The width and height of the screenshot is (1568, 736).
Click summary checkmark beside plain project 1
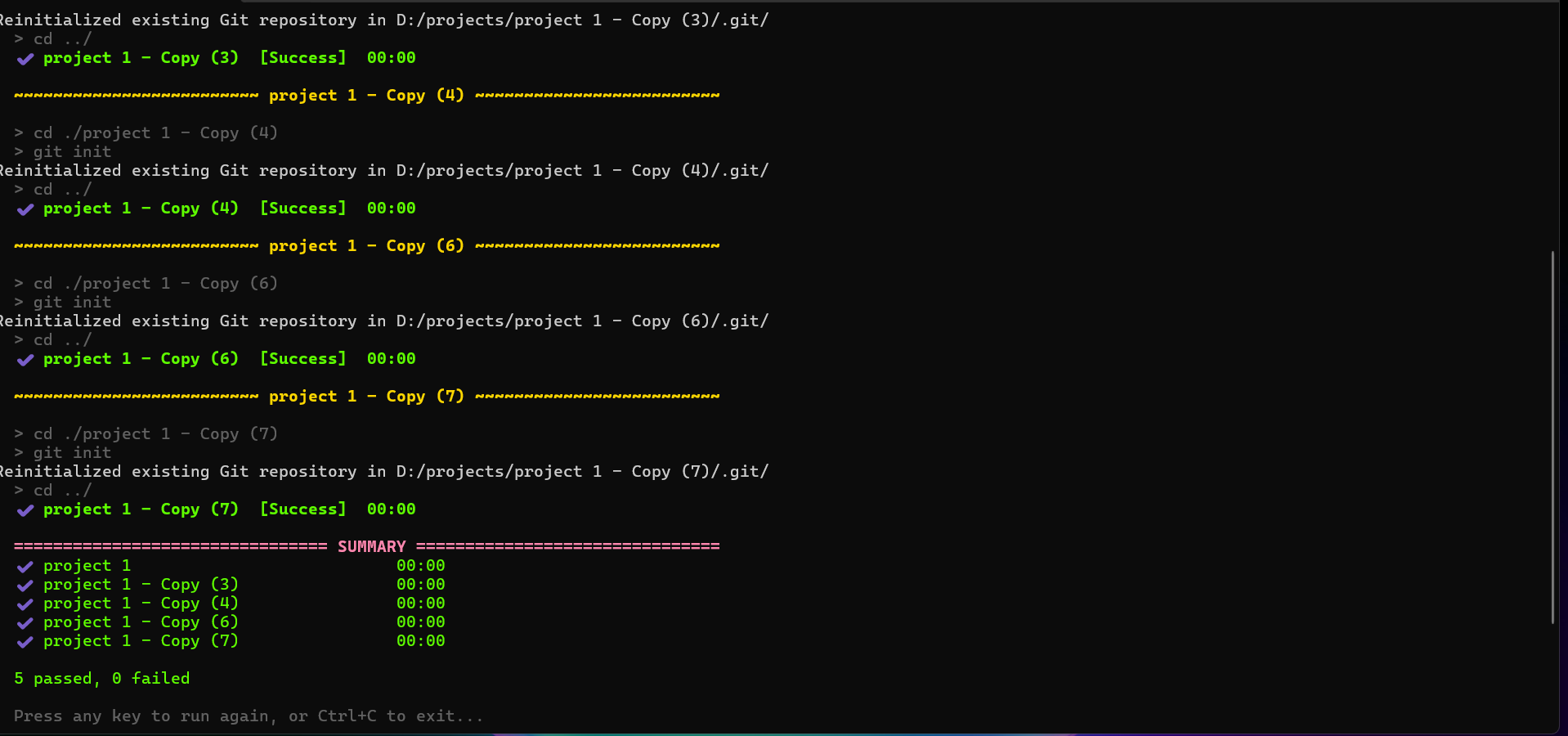[25, 567]
